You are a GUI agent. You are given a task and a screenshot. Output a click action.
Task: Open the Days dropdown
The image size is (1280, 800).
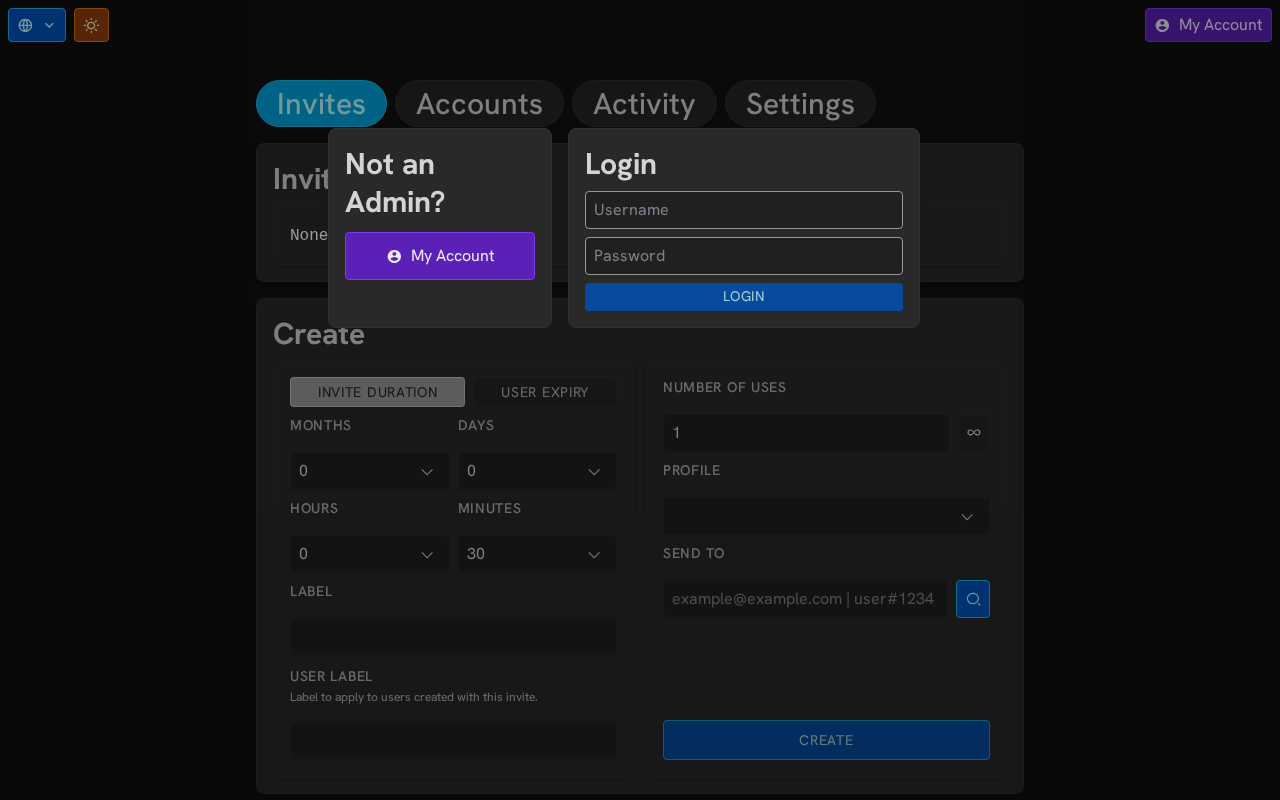pos(536,471)
